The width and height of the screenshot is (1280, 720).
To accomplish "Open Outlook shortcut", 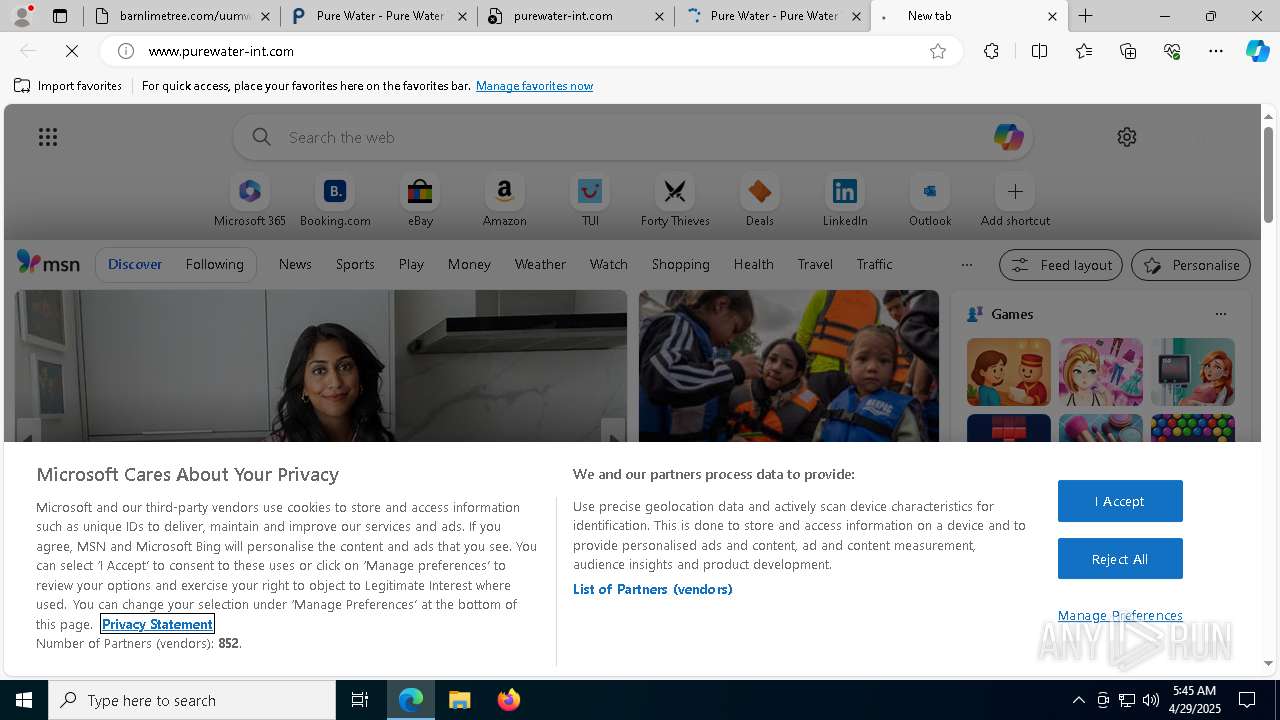I will [x=930, y=201].
